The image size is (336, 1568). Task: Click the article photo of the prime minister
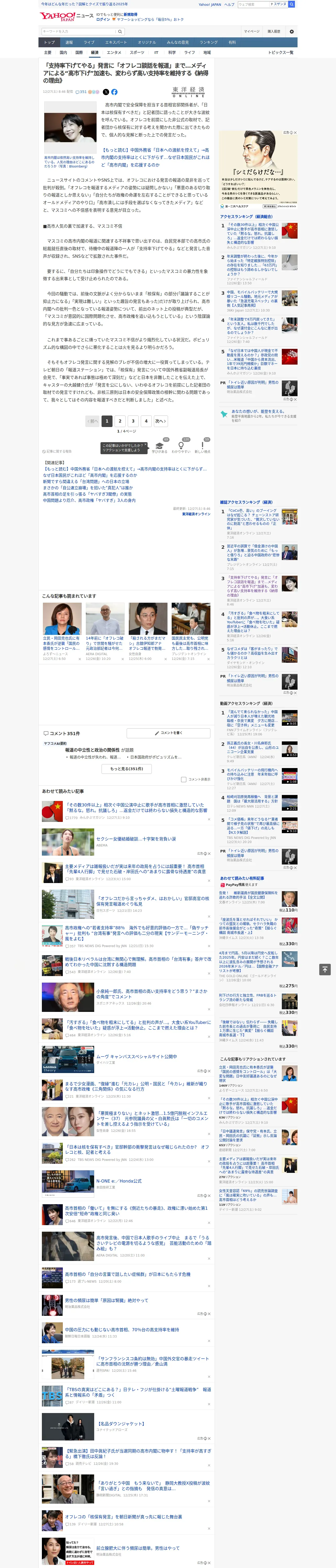70,128
